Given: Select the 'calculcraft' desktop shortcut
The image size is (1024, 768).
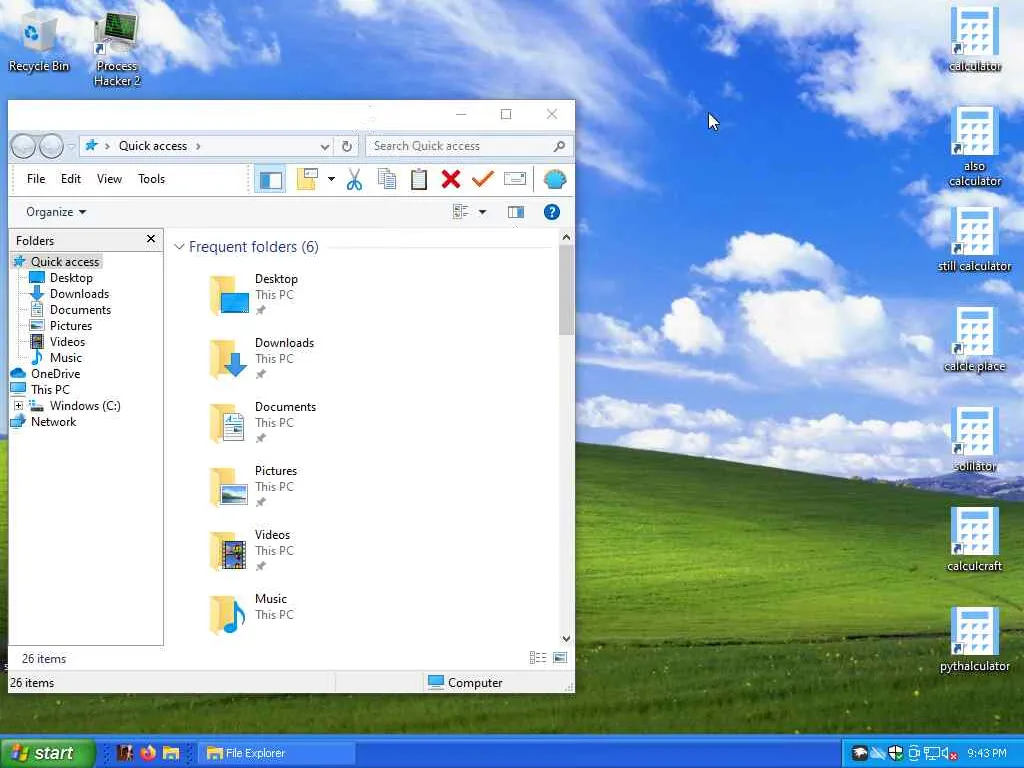Looking at the screenshot, I should pos(974,539).
